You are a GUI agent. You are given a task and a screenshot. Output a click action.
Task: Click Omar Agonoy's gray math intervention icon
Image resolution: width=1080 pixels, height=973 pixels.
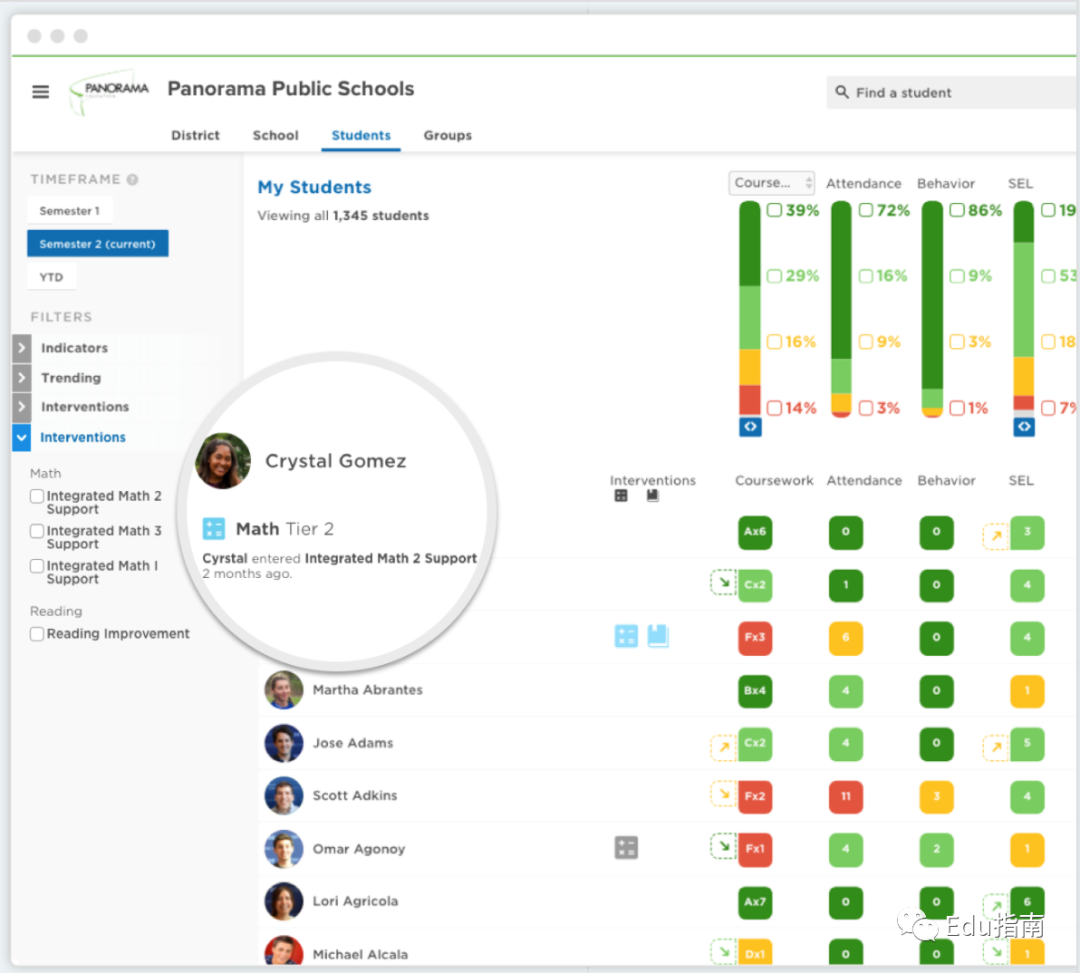pyautogui.click(x=626, y=848)
